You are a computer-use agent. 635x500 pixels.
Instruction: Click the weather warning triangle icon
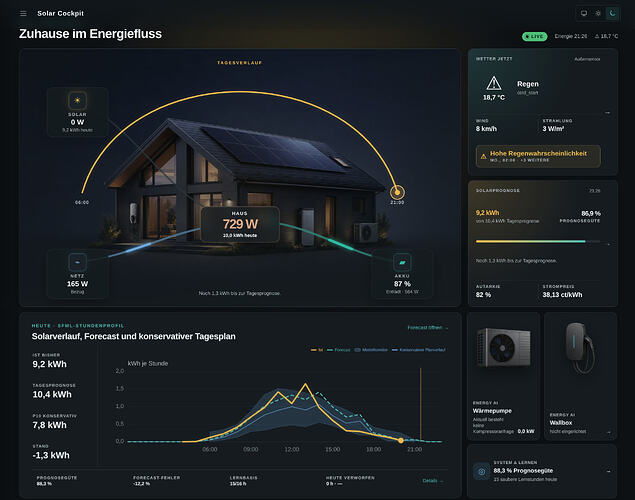click(x=494, y=83)
